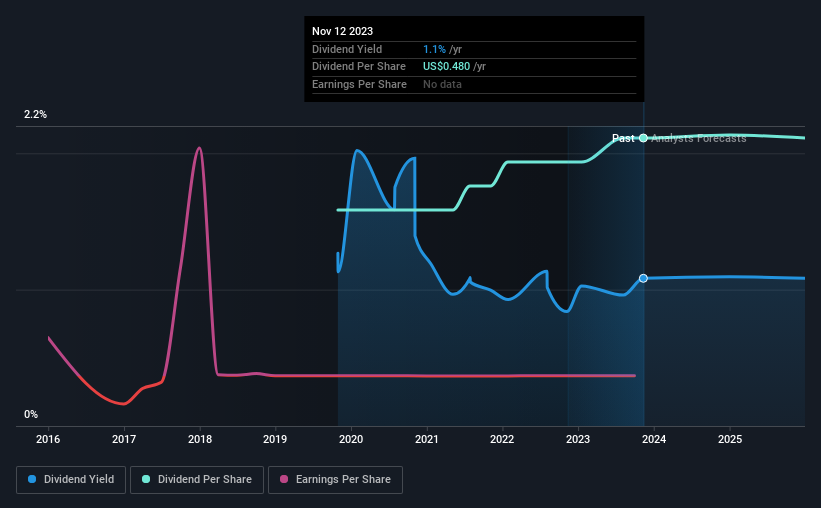
Task: Toggle the Earnings Per Share legend button
Action: [x=335, y=480]
